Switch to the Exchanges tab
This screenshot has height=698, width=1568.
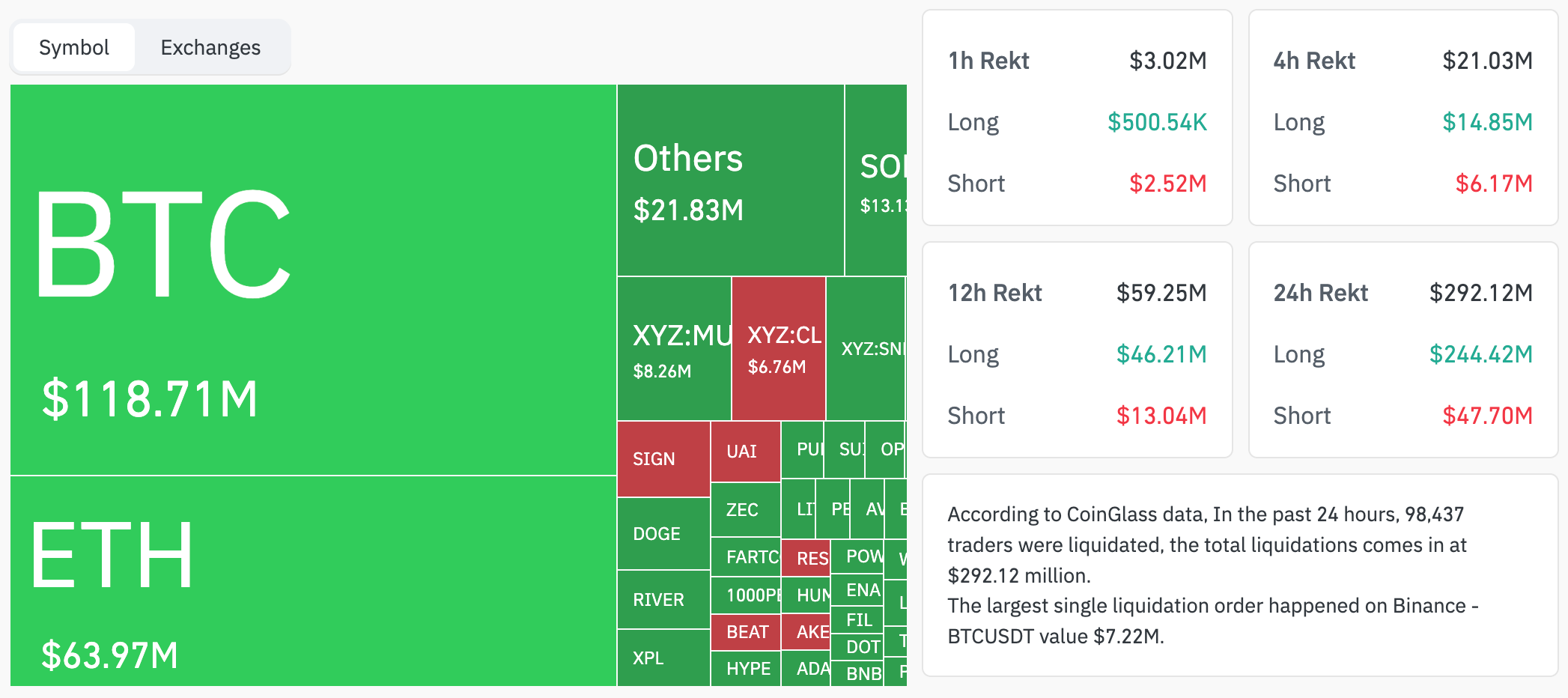(x=210, y=47)
